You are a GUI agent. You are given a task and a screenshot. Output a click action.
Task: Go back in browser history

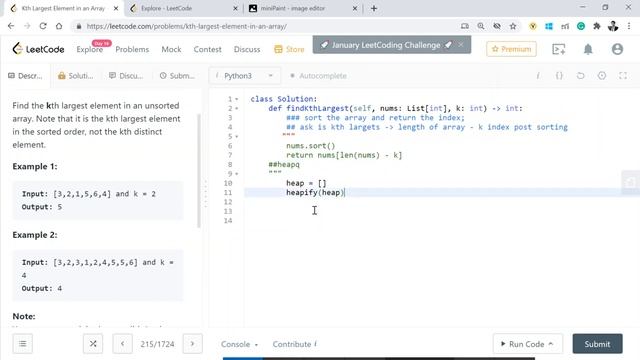(11, 26)
